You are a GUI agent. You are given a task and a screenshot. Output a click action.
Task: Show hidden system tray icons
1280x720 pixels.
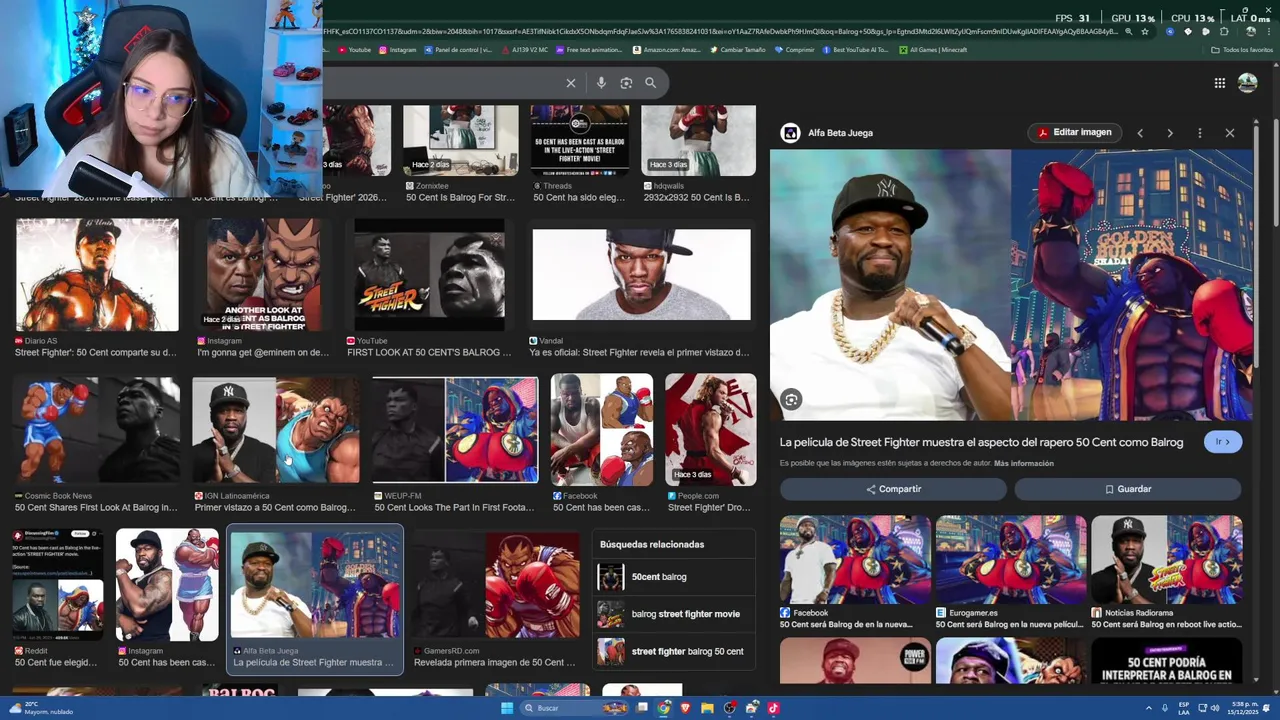[1148, 708]
